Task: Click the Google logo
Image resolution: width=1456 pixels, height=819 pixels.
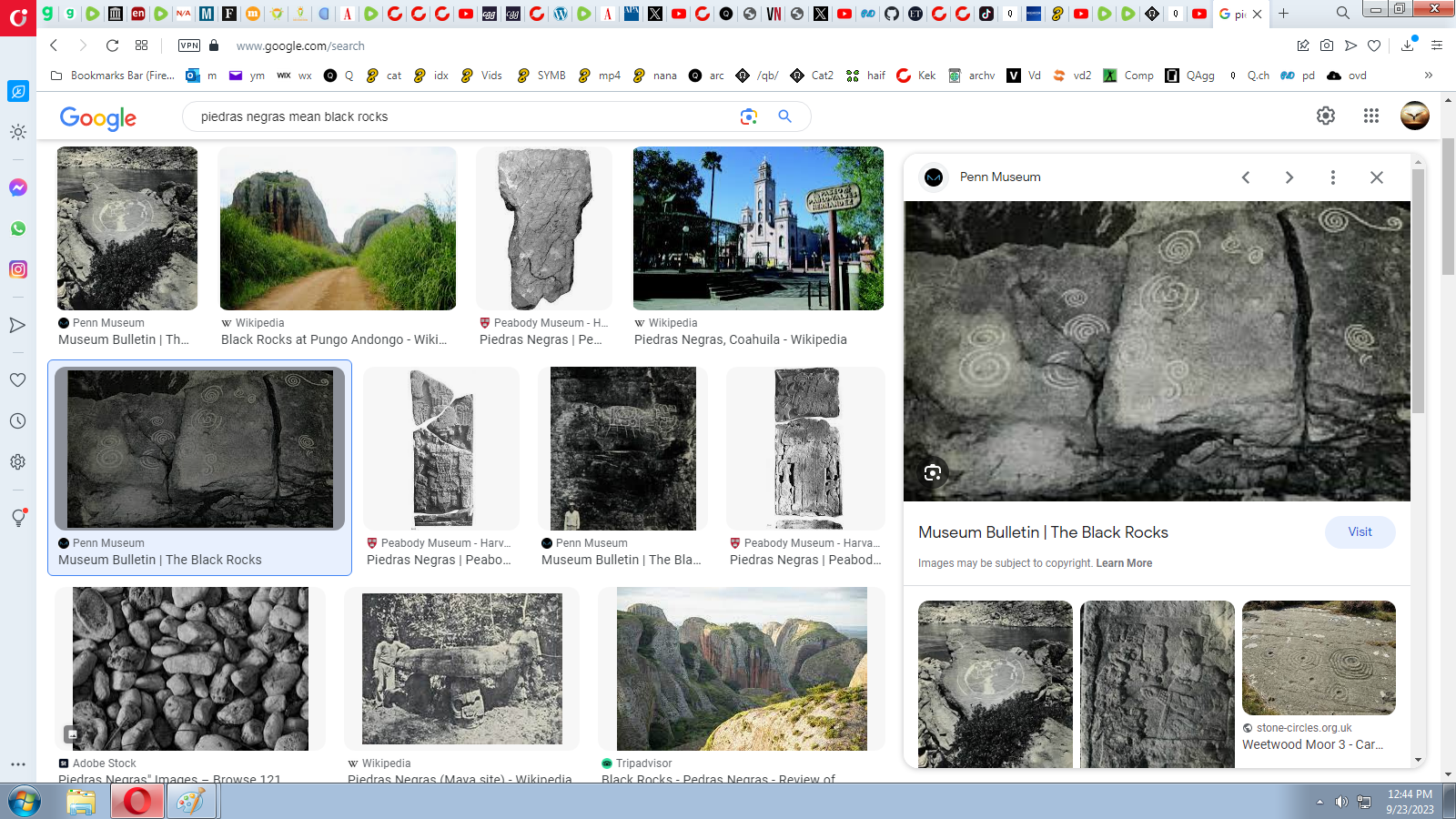Action: [98, 117]
